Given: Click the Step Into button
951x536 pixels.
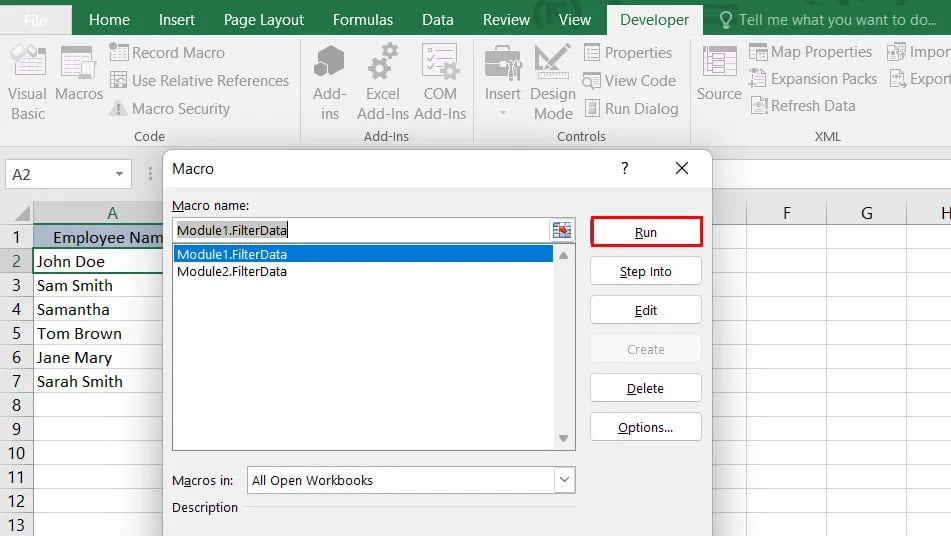Looking at the screenshot, I should pos(646,272).
